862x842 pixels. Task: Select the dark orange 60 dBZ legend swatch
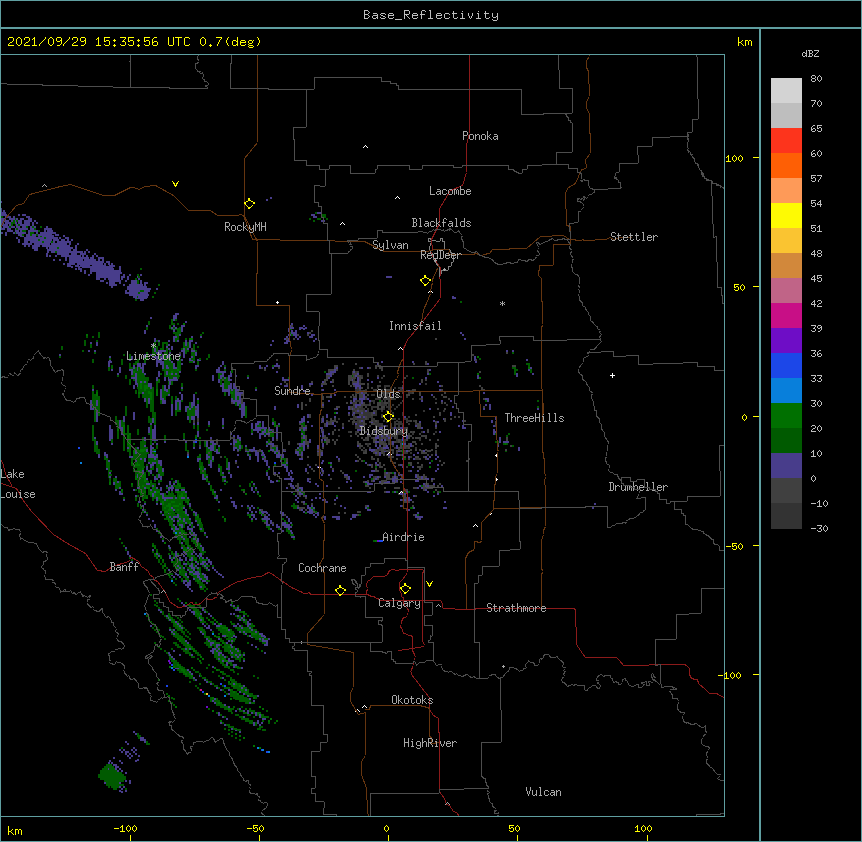[x=786, y=165]
